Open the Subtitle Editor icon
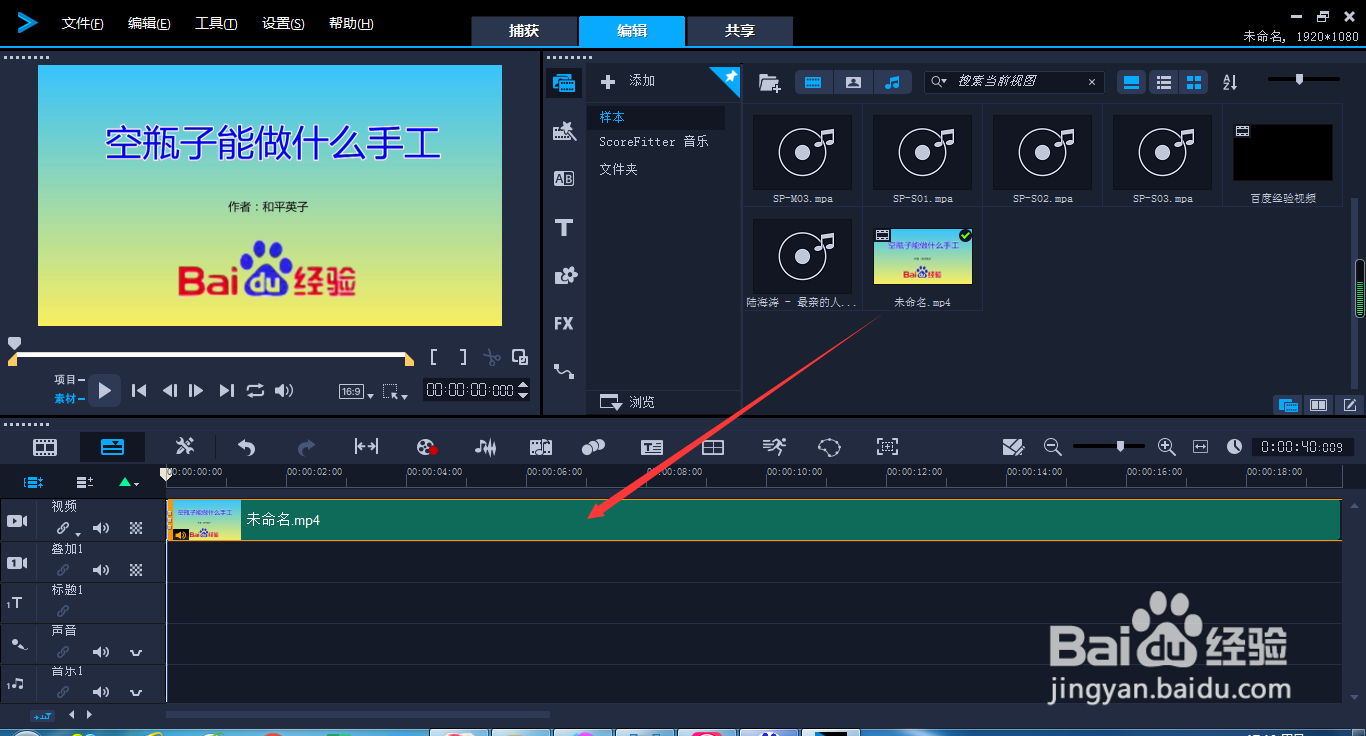Viewport: 1366px width, 736px height. coord(652,447)
